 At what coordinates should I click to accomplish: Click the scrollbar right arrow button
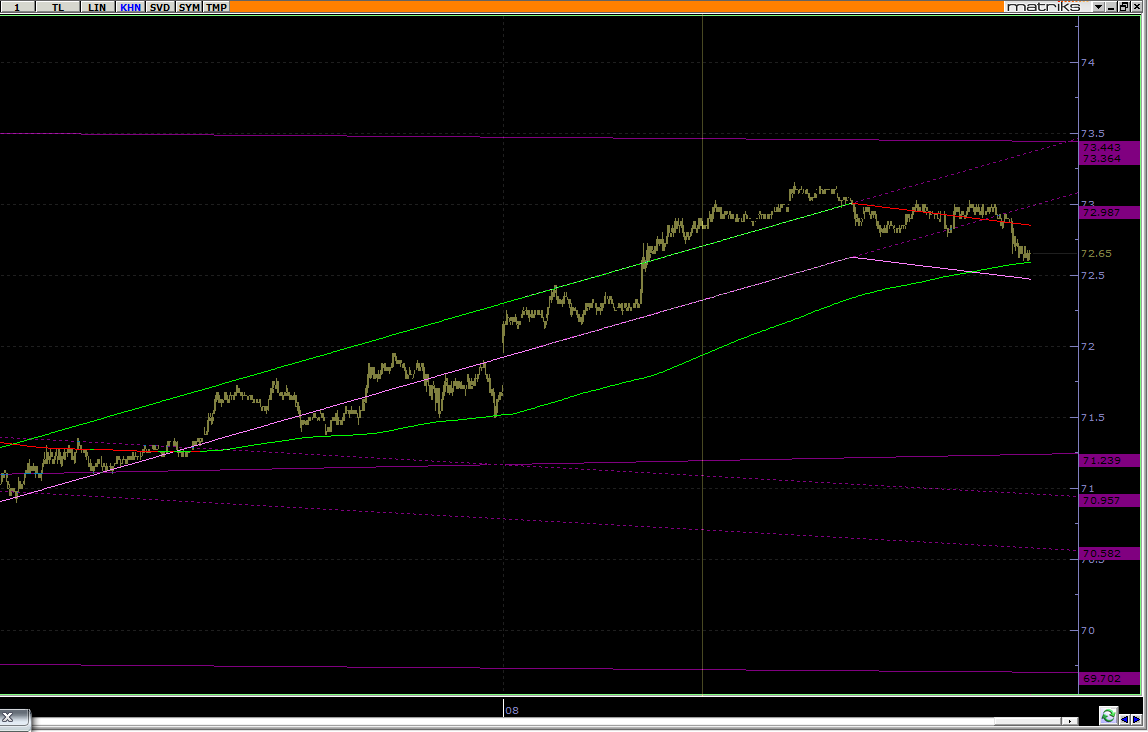[1070, 721]
